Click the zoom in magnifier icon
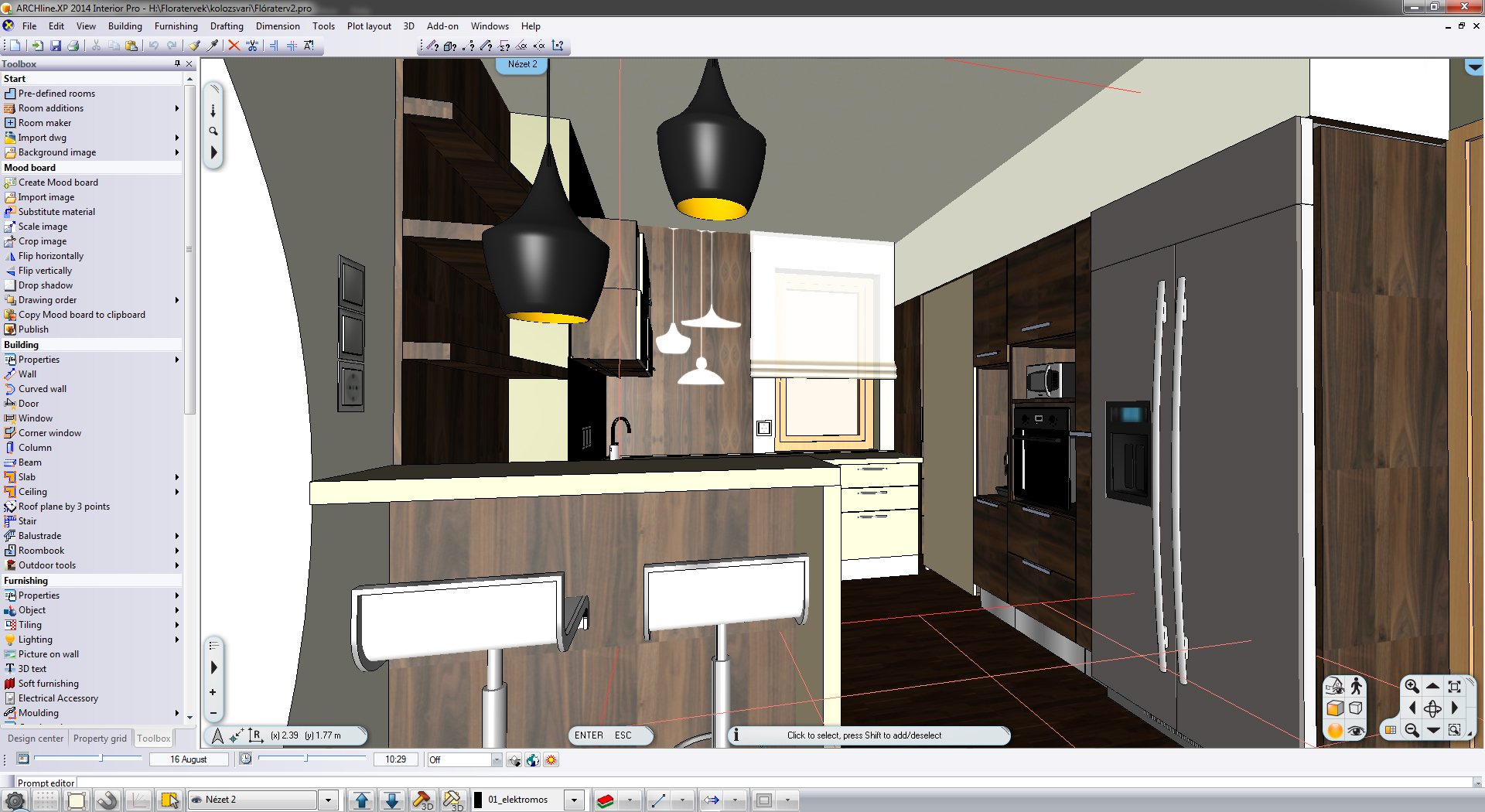The width and height of the screenshot is (1485, 812). point(1412,686)
